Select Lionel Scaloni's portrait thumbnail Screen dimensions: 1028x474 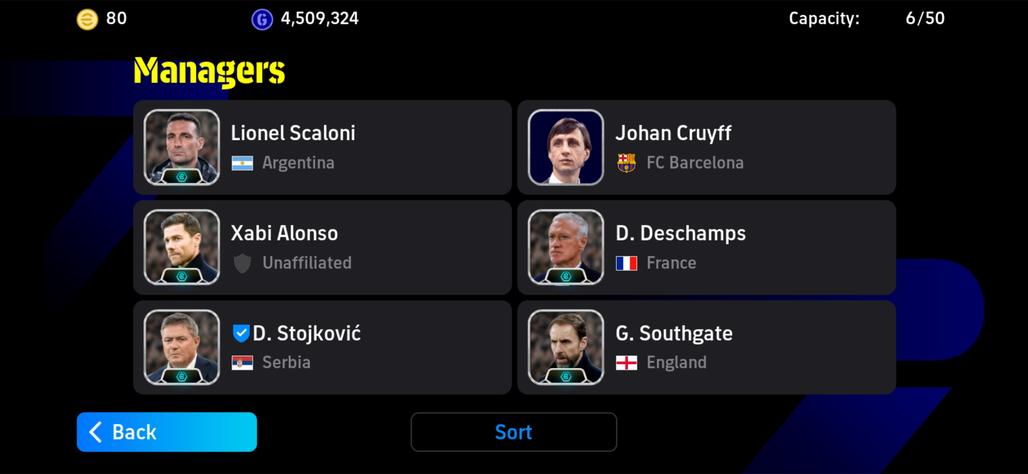coord(182,147)
